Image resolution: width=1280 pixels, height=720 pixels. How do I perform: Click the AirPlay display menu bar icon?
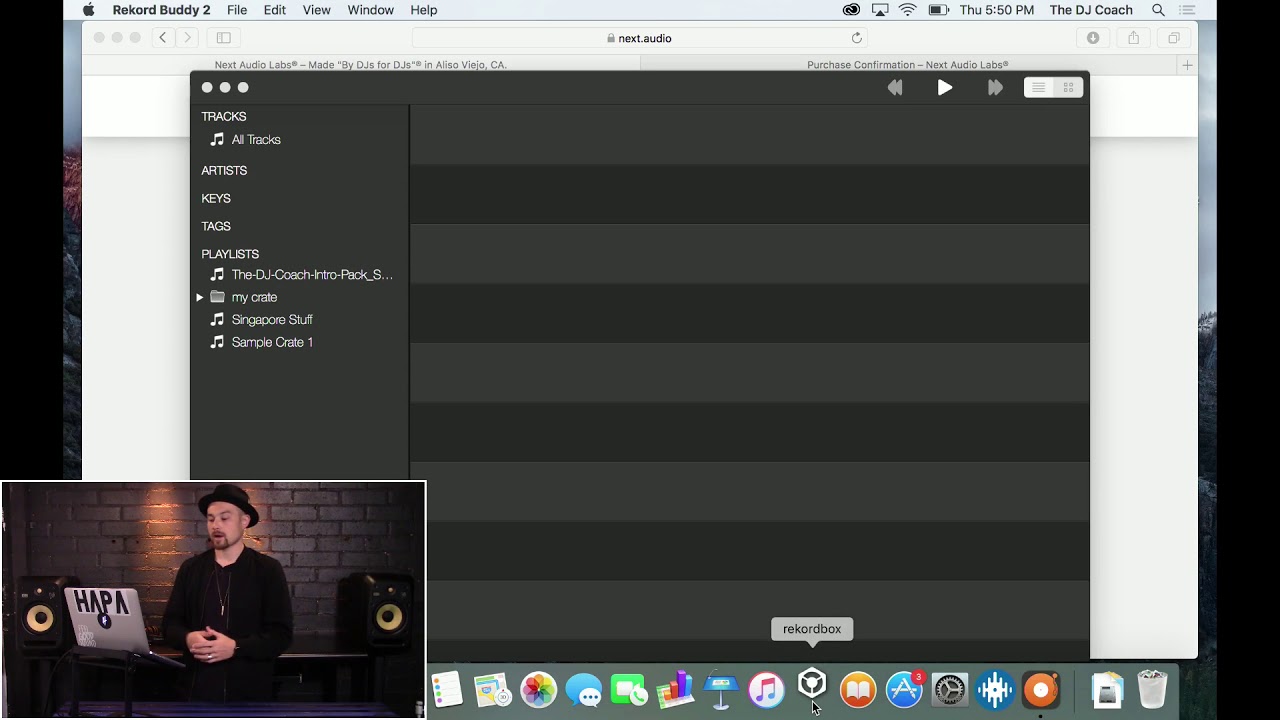(x=880, y=10)
